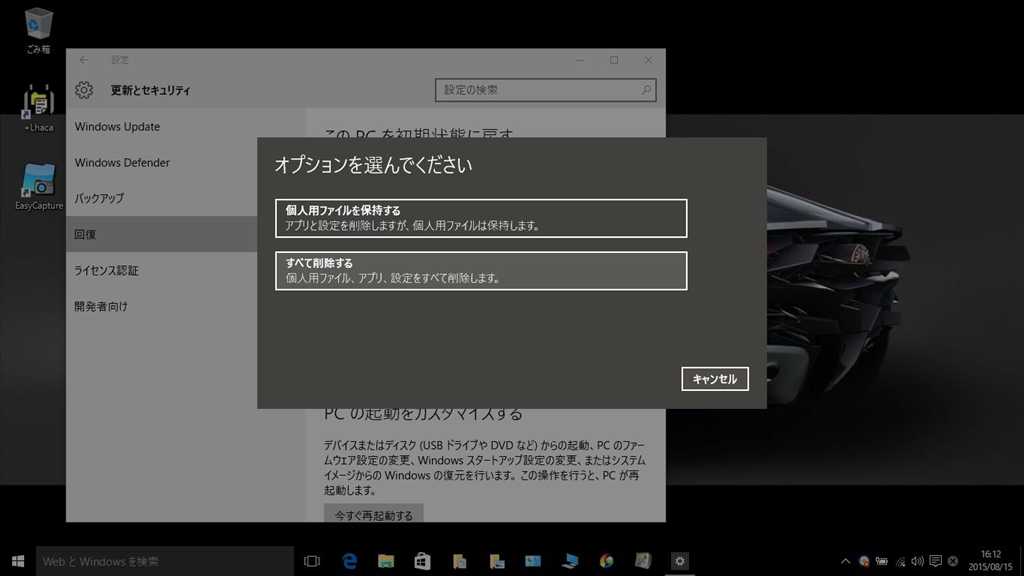Open the +Lhaca desktop shortcut
The image size is (1024, 576).
(x=39, y=108)
